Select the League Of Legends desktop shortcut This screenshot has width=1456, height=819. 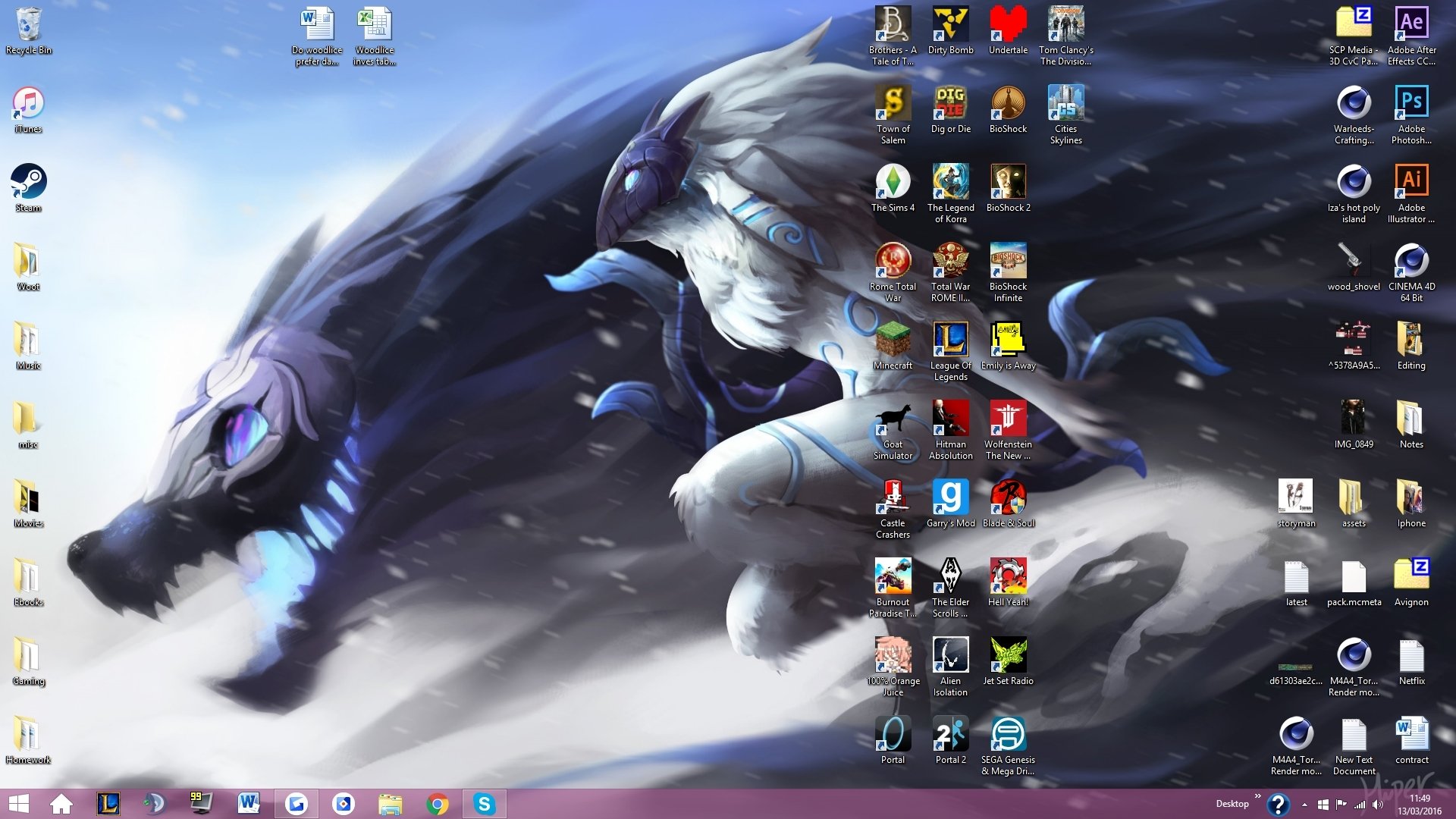tap(950, 352)
